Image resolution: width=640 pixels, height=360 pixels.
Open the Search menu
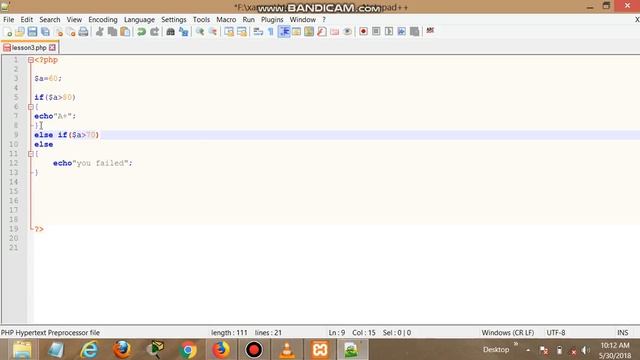[x=50, y=20]
